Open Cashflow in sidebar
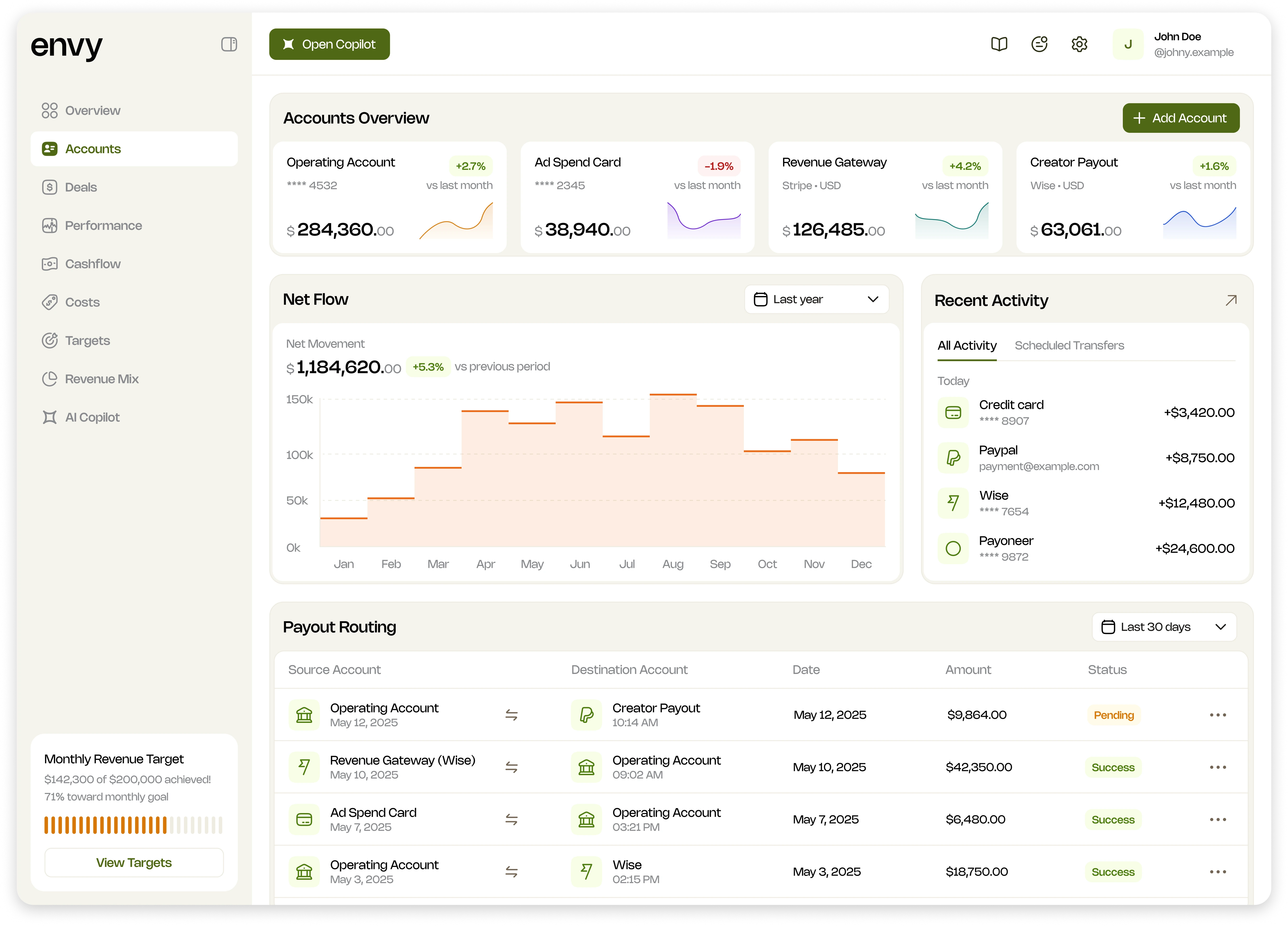The image size is (1288, 926). (x=134, y=264)
